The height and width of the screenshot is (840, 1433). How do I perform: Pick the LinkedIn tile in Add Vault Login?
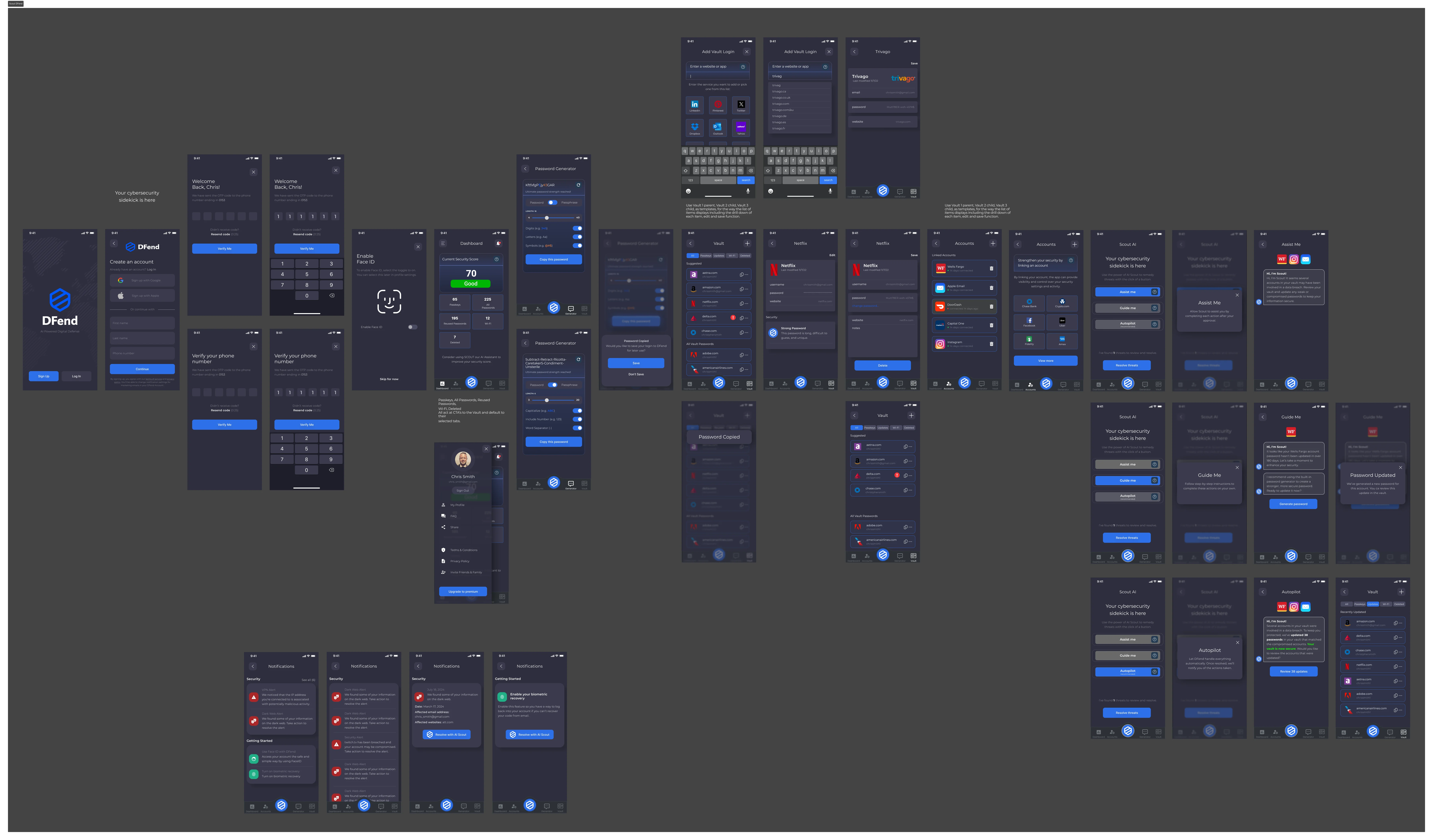coord(695,105)
